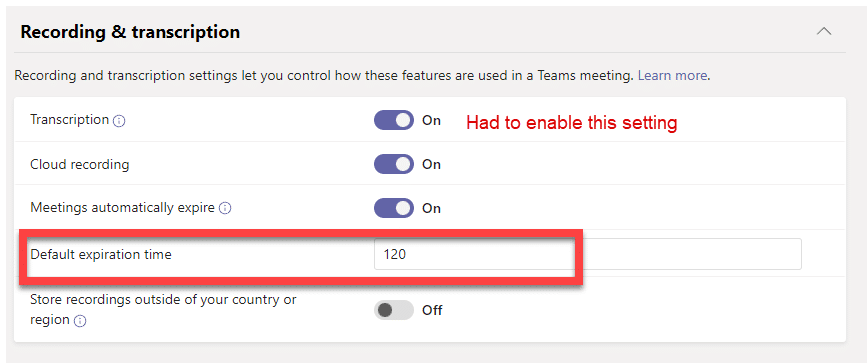Viewport: 867px width, 363px height.
Task: Disable the Cloud recording switch
Action: pyautogui.click(x=394, y=164)
